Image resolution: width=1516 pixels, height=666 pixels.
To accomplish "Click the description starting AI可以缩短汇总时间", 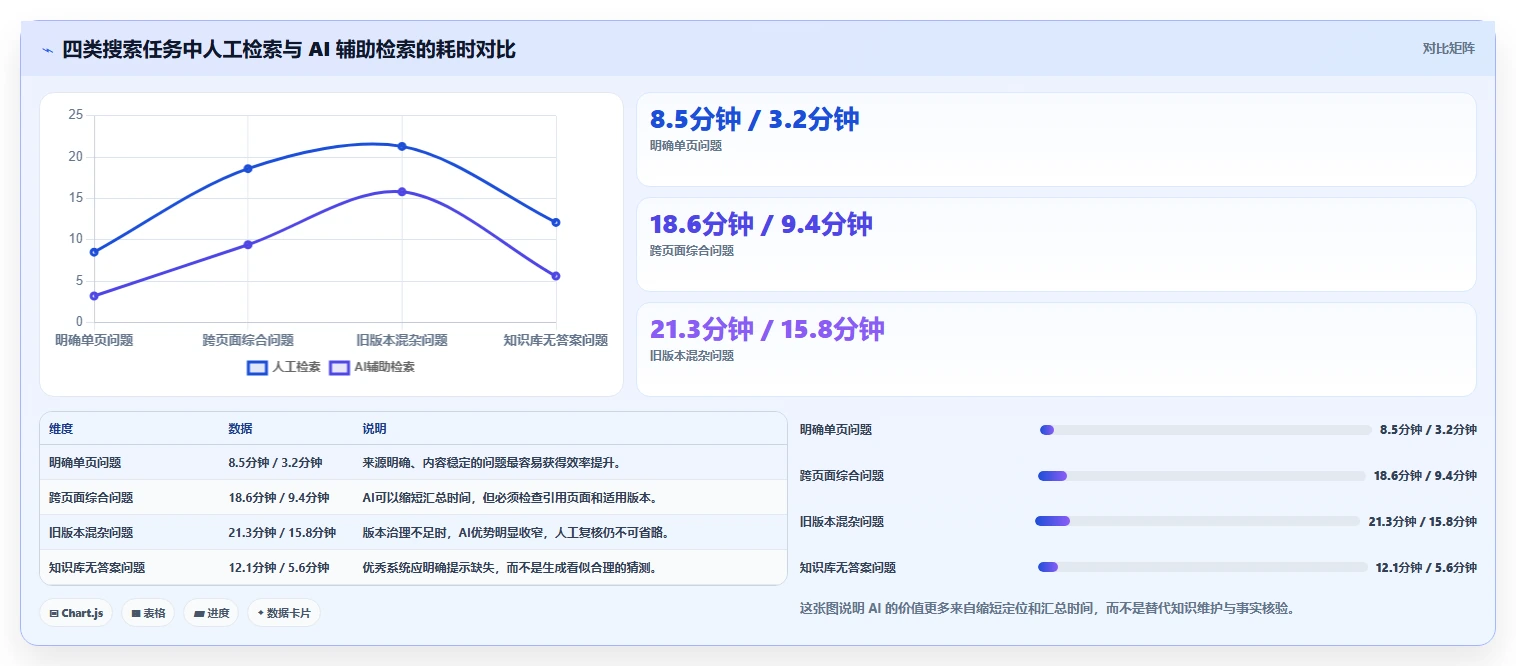I will coord(509,497).
